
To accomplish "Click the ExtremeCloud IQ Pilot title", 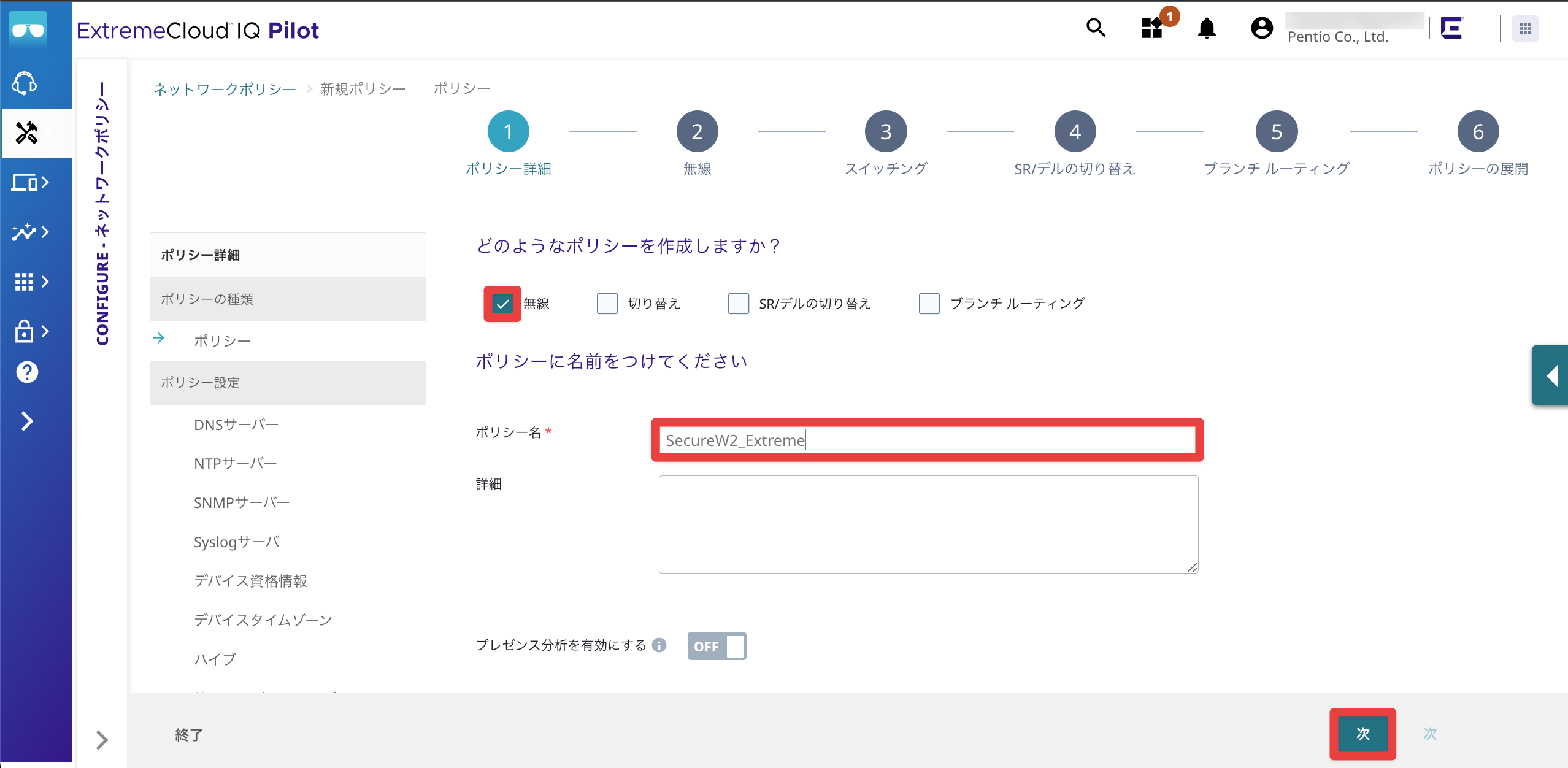I will [x=198, y=30].
